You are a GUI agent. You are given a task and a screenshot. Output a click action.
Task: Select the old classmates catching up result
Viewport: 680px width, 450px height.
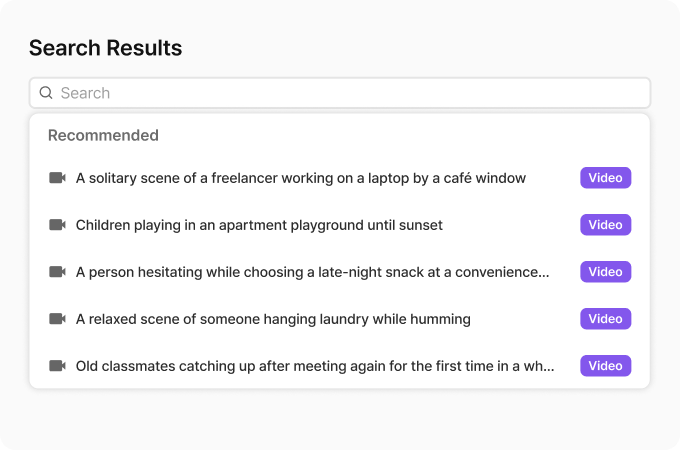[x=315, y=366]
